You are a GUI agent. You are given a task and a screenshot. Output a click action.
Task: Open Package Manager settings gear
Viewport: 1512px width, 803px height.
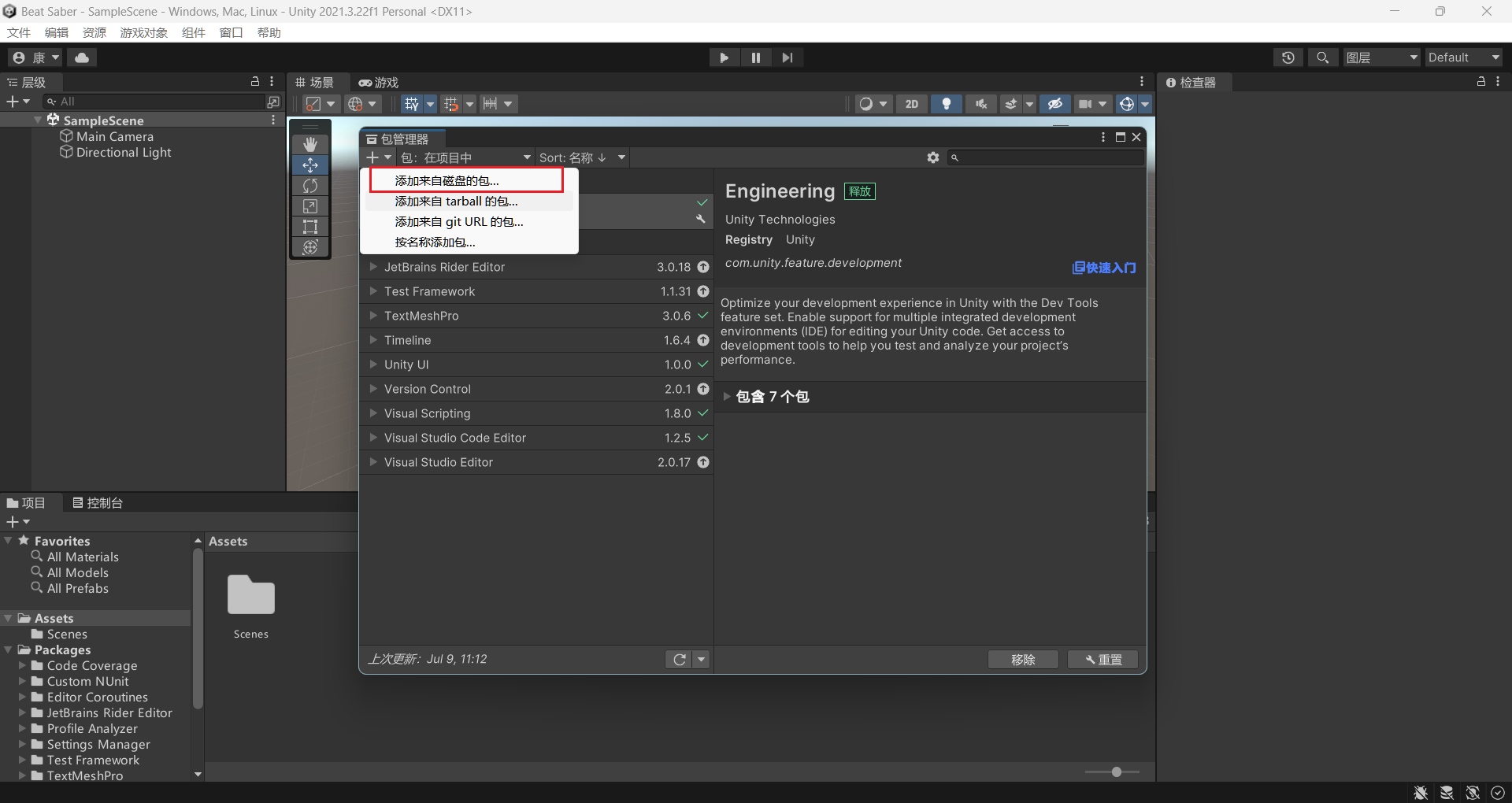[x=933, y=157]
